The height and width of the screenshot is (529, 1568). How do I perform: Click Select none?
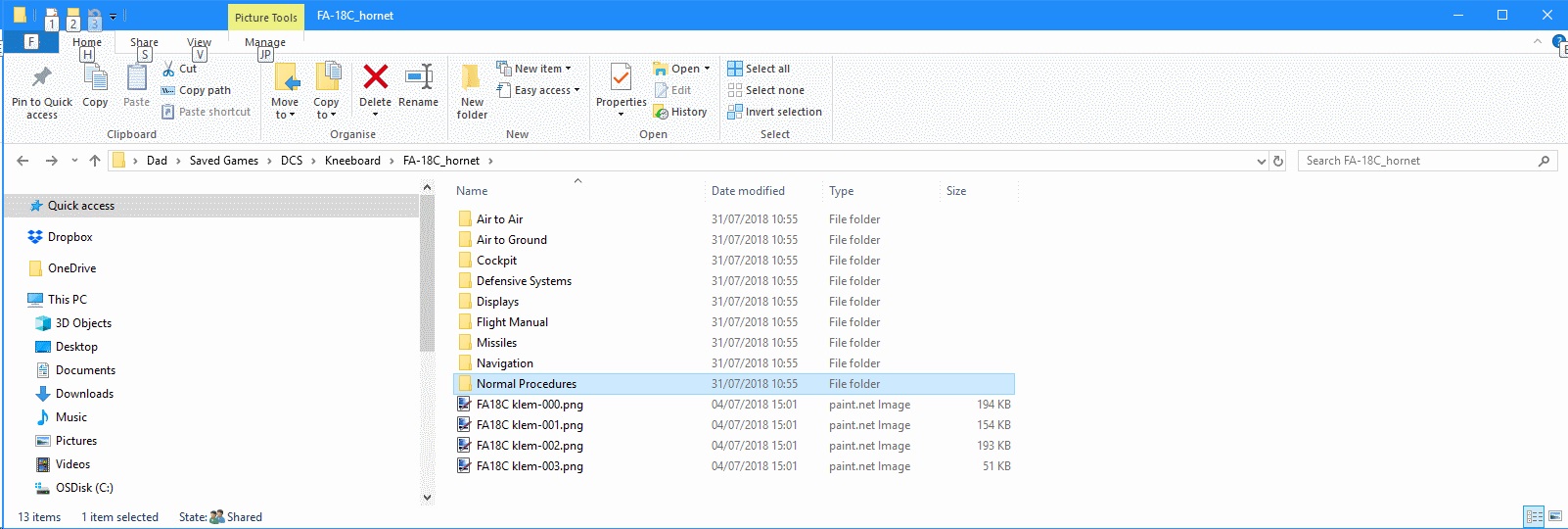765,90
